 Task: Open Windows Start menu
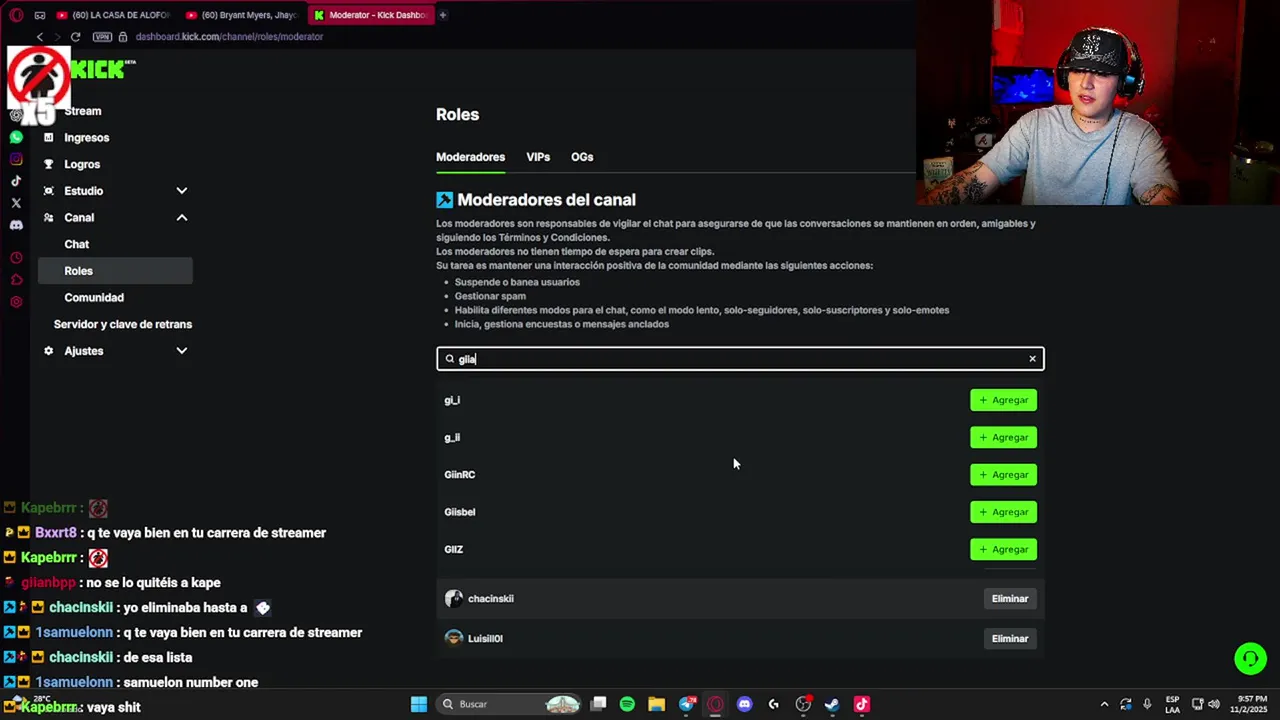click(419, 704)
